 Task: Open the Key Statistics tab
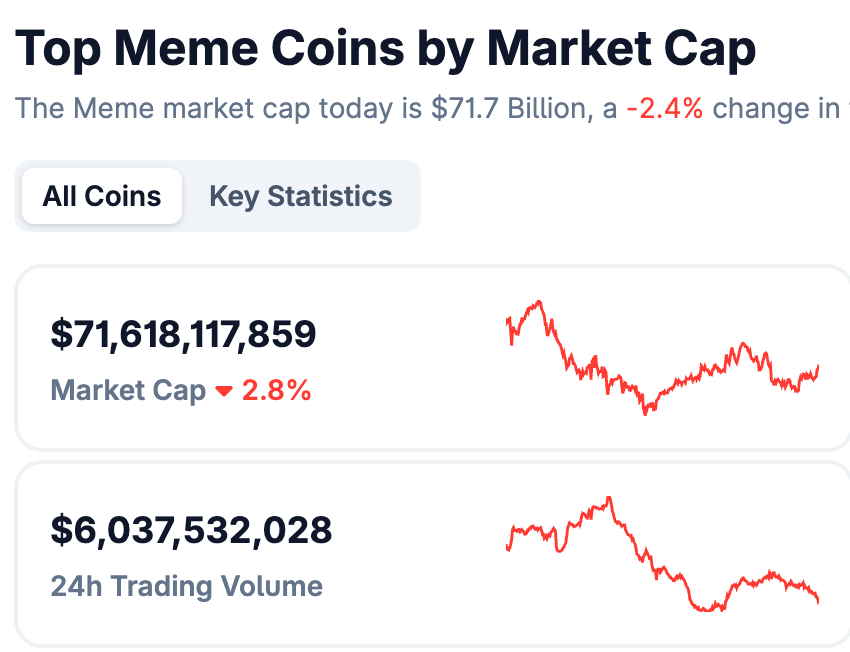click(x=301, y=196)
